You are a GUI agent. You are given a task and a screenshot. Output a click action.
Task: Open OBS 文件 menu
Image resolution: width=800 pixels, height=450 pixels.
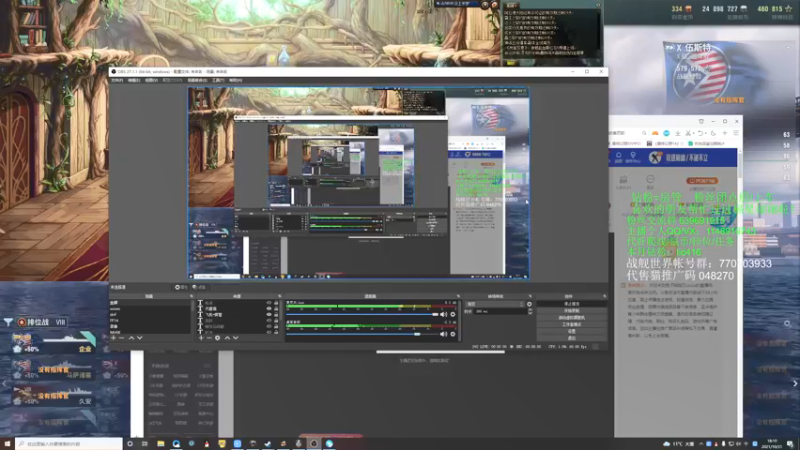pos(117,80)
